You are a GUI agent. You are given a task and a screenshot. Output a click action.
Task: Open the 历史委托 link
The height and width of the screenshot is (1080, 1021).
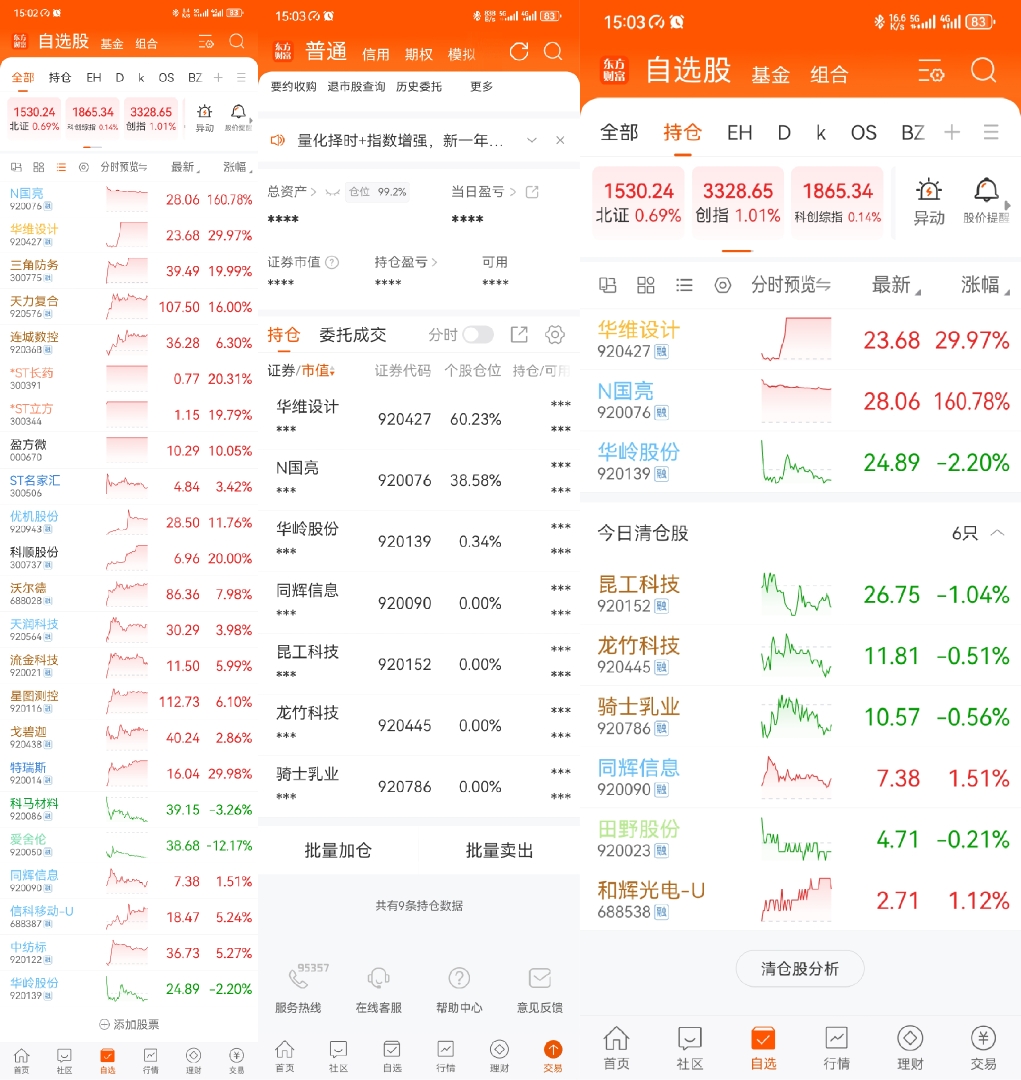coord(419,87)
